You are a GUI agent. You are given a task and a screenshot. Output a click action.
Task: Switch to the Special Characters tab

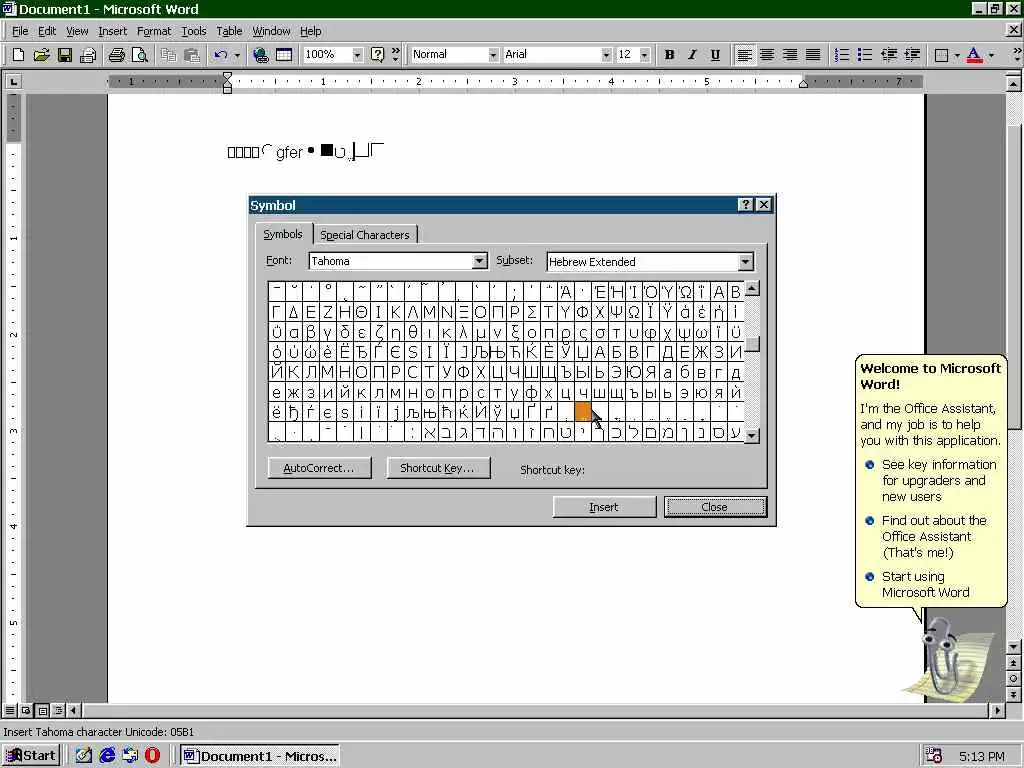pyautogui.click(x=365, y=235)
